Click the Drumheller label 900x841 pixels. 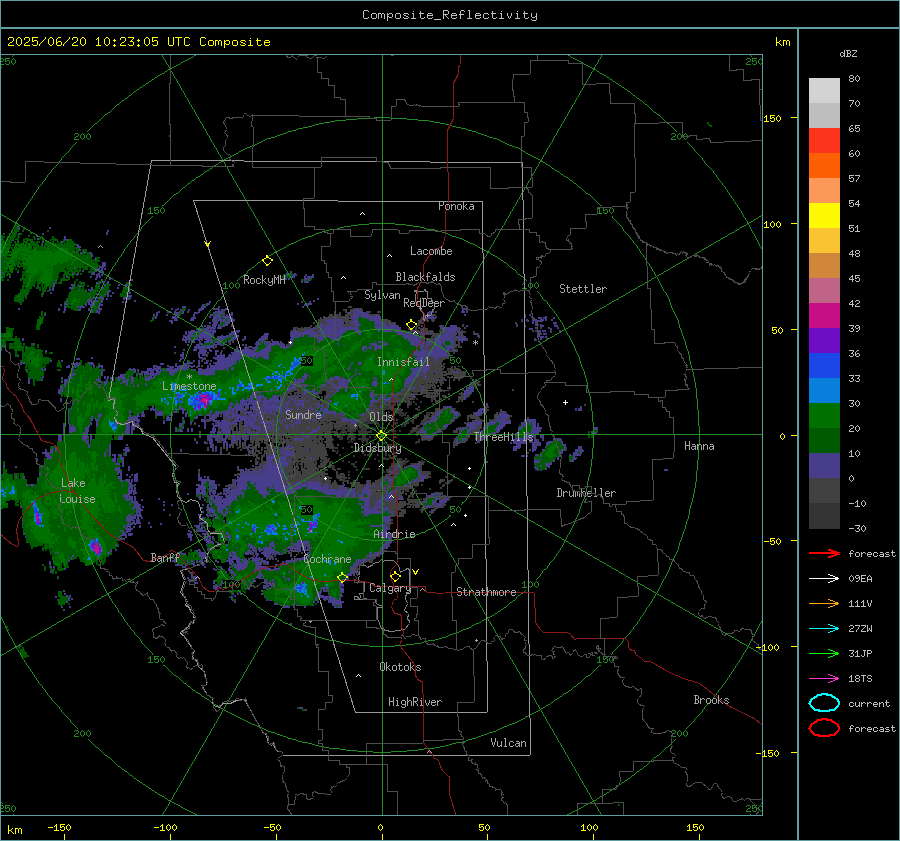click(x=586, y=493)
